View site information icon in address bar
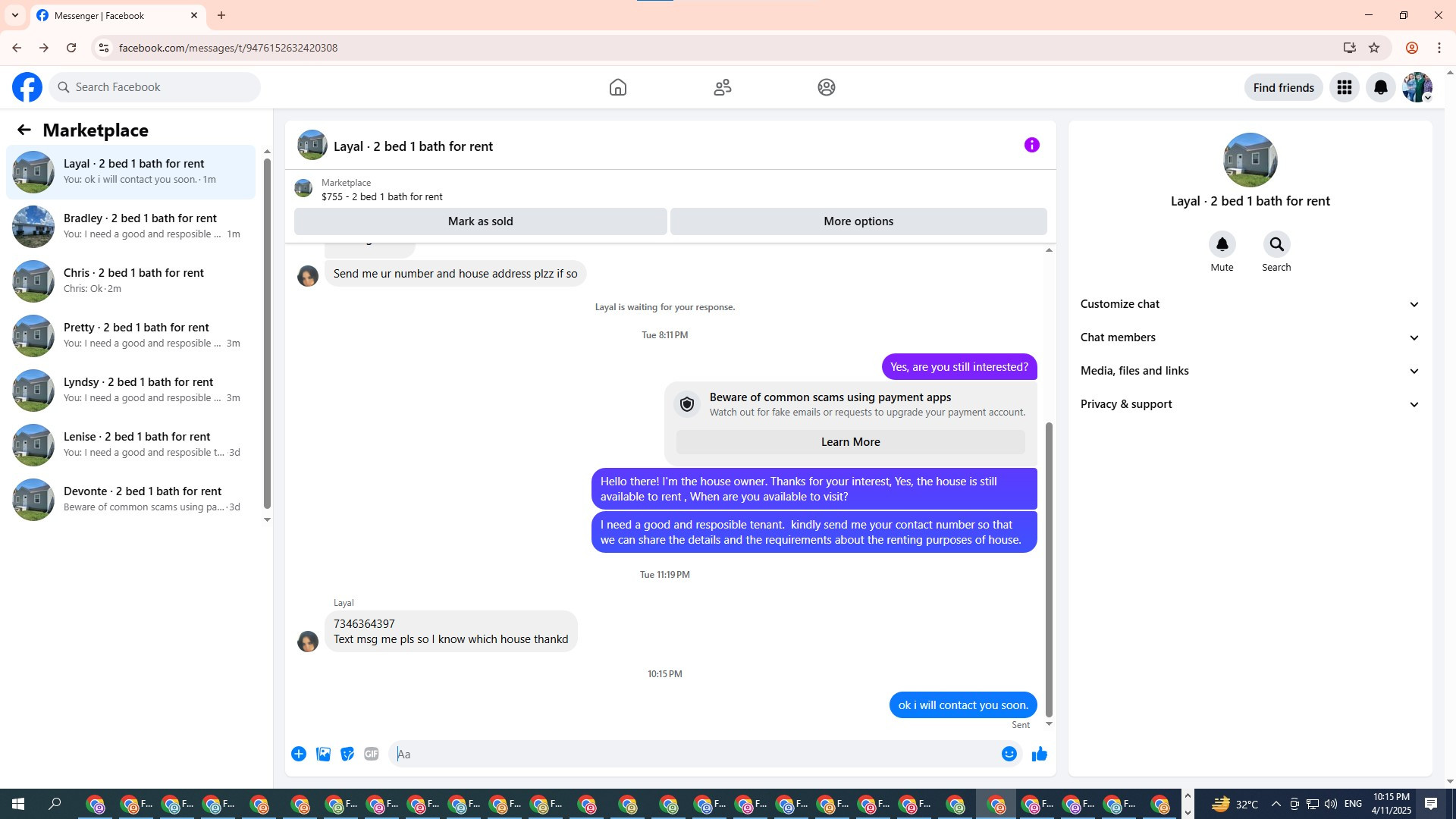Image resolution: width=1456 pixels, height=819 pixels. [x=104, y=48]
